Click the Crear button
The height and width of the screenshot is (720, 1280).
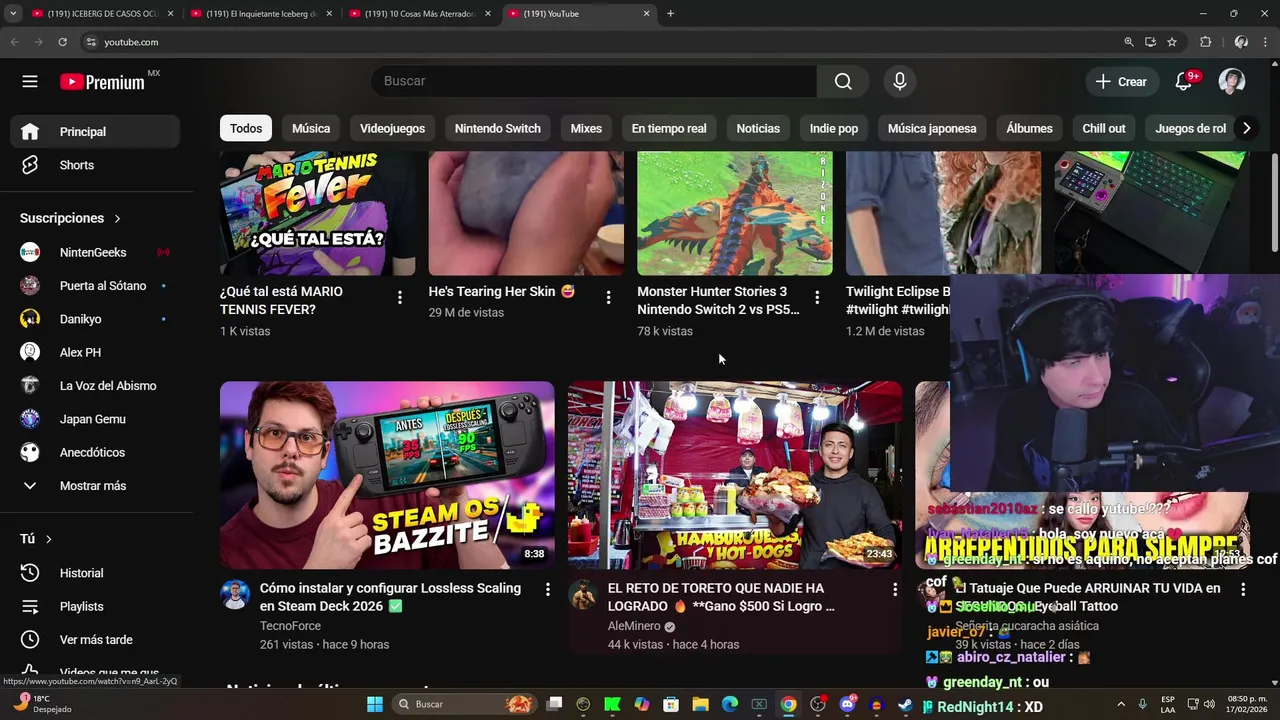[1121, 82]
